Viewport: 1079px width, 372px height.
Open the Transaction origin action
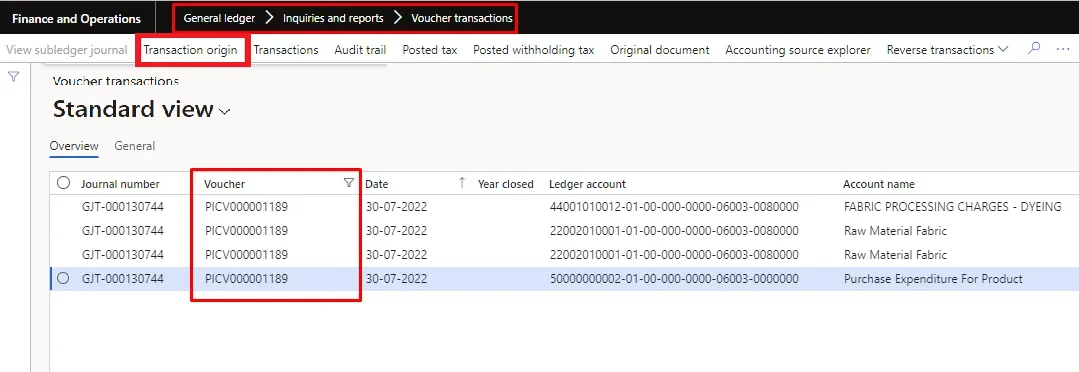pyautogui.click(x=191, y=50)
